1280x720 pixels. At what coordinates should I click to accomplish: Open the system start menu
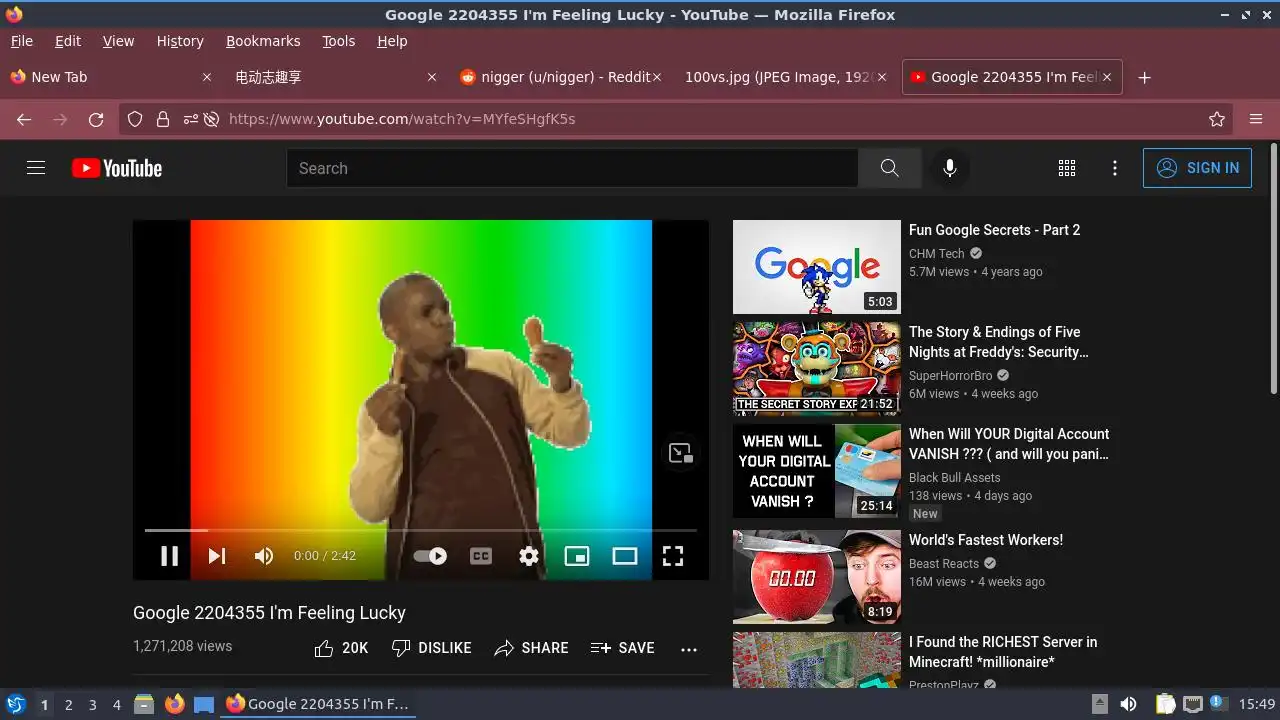[x=15, y=704]
